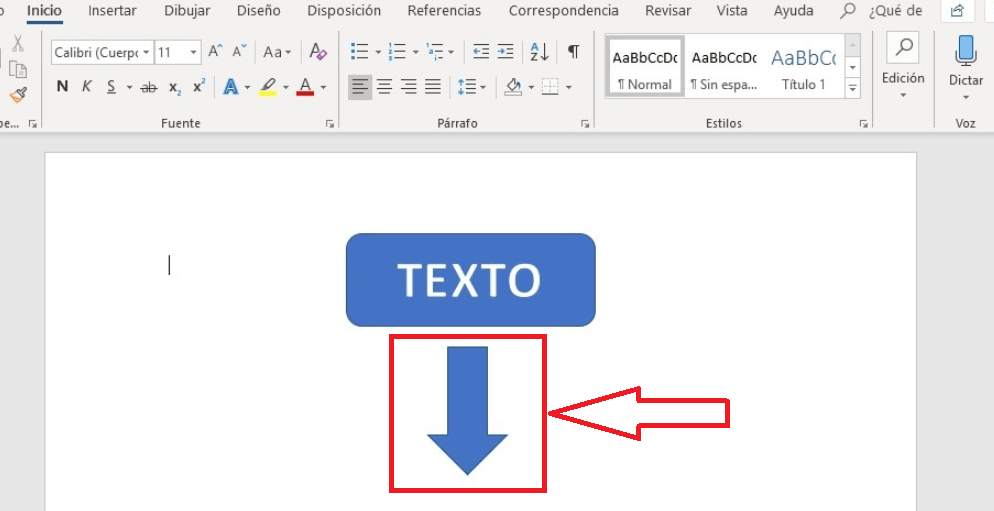Screen dimensions: 994x511
Task: Open the borders dropdown arrow
Action: click(569, 87)
